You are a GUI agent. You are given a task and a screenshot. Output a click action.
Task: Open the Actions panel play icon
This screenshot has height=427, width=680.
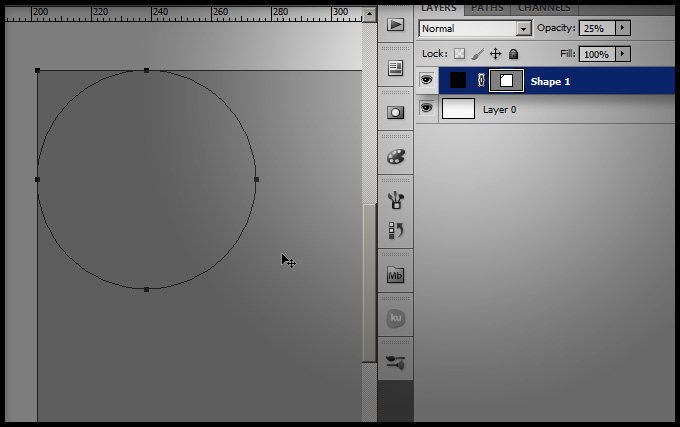(x=396, y=24)
